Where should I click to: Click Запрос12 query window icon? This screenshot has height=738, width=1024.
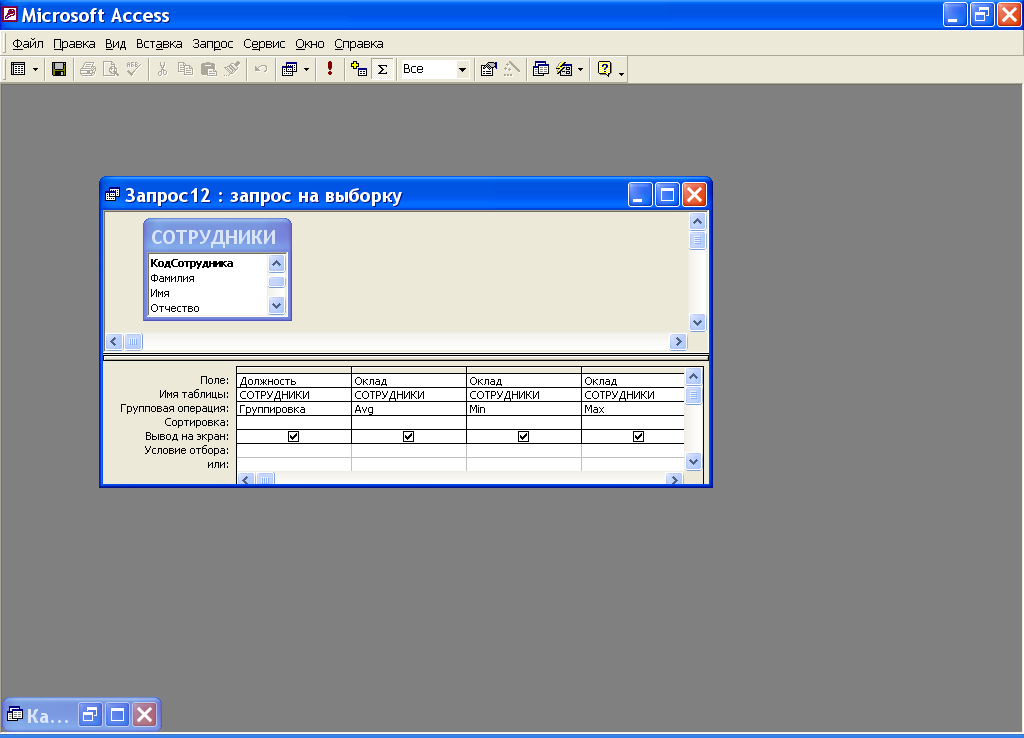click(112, 195)
